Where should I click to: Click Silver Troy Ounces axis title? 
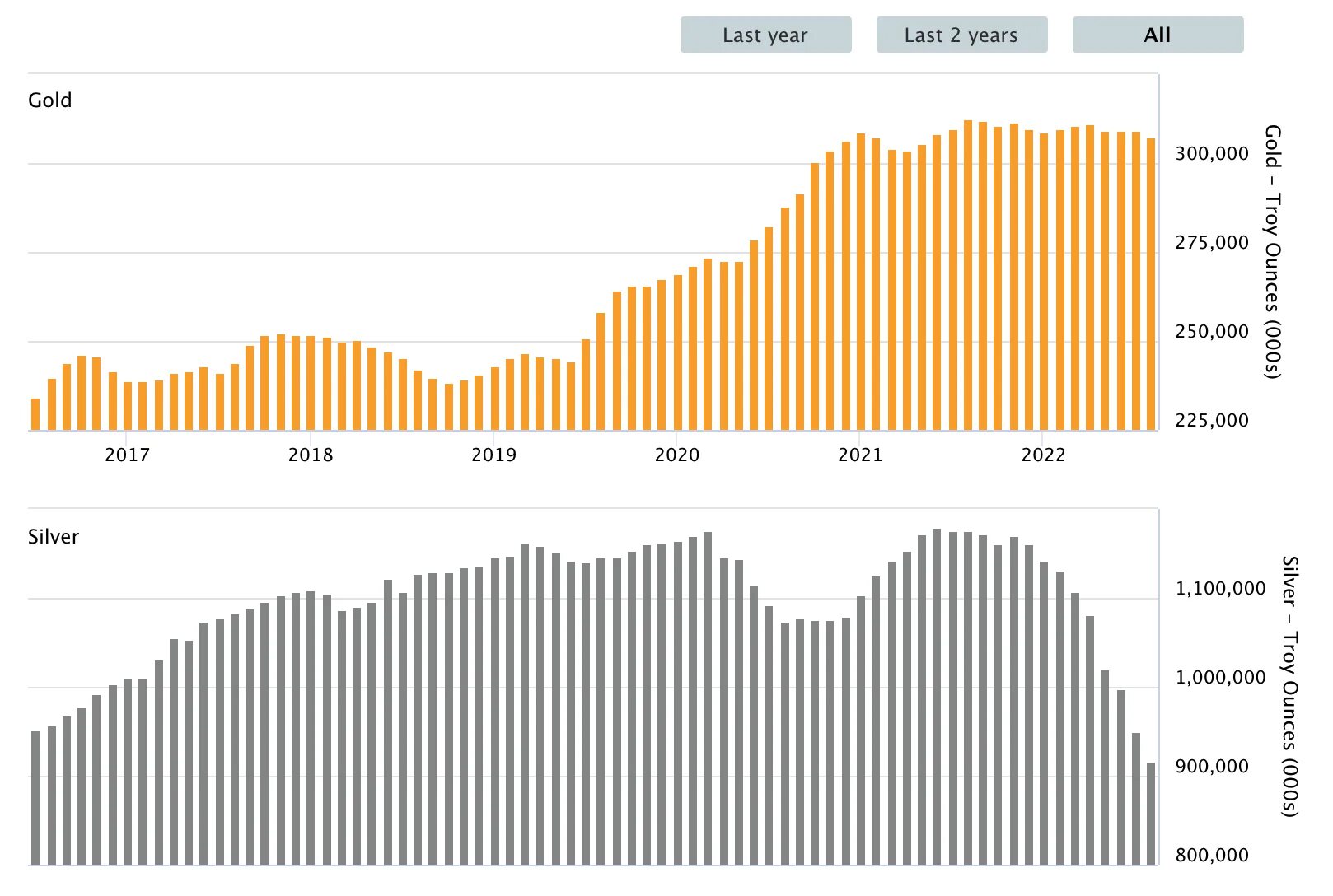[1290, 687]
